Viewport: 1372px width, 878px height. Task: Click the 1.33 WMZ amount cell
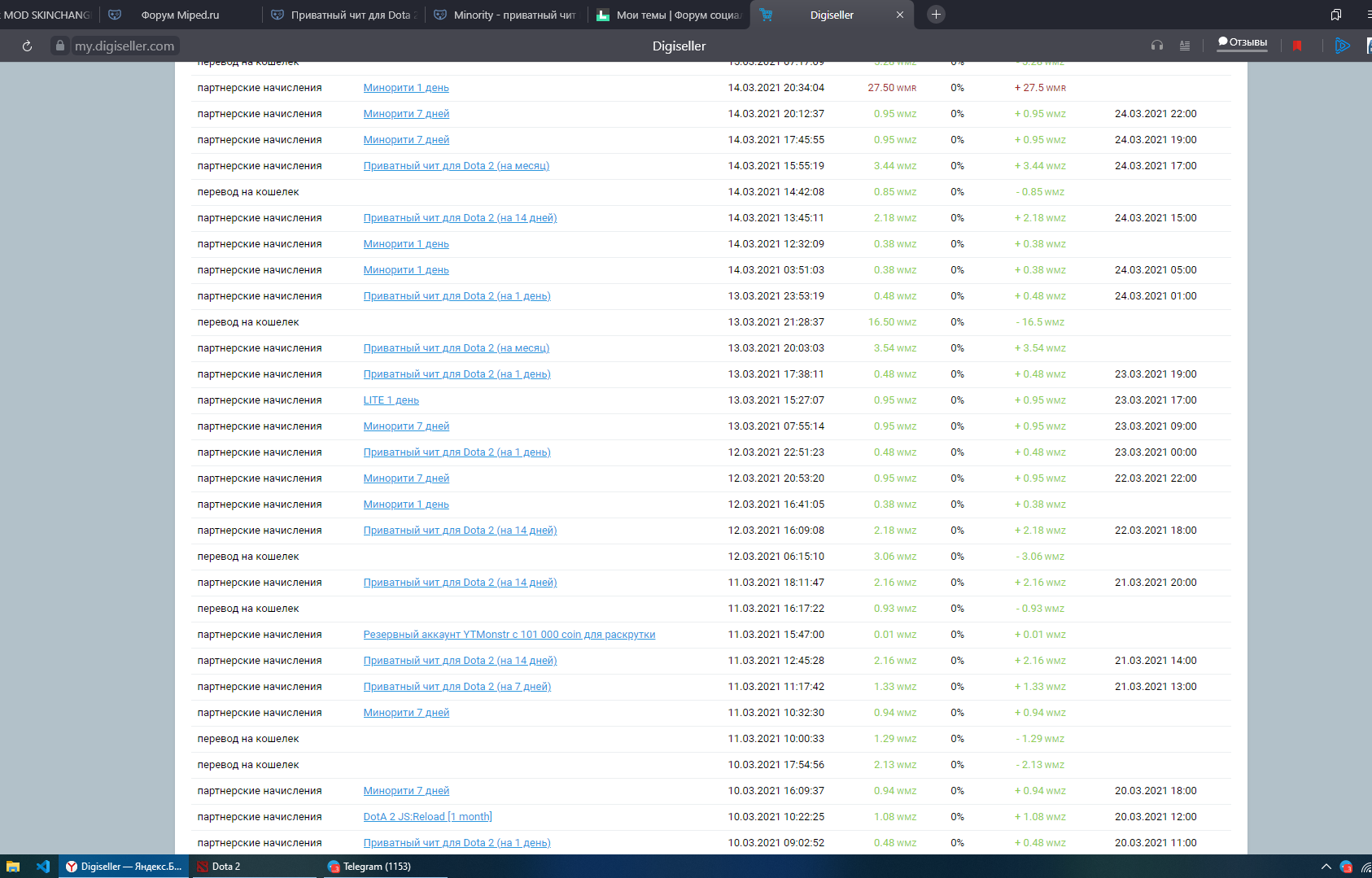(895, 687)
